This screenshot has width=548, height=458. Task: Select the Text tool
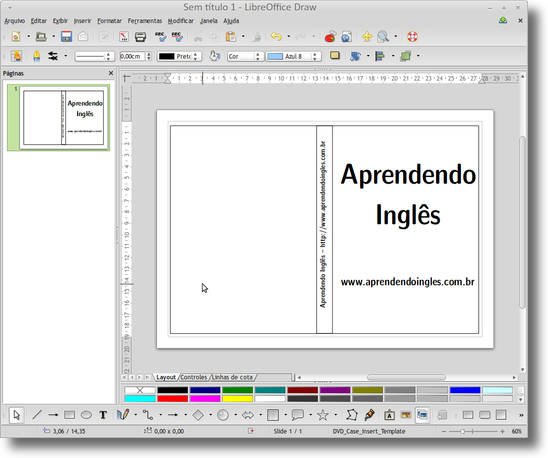[103, 415]
